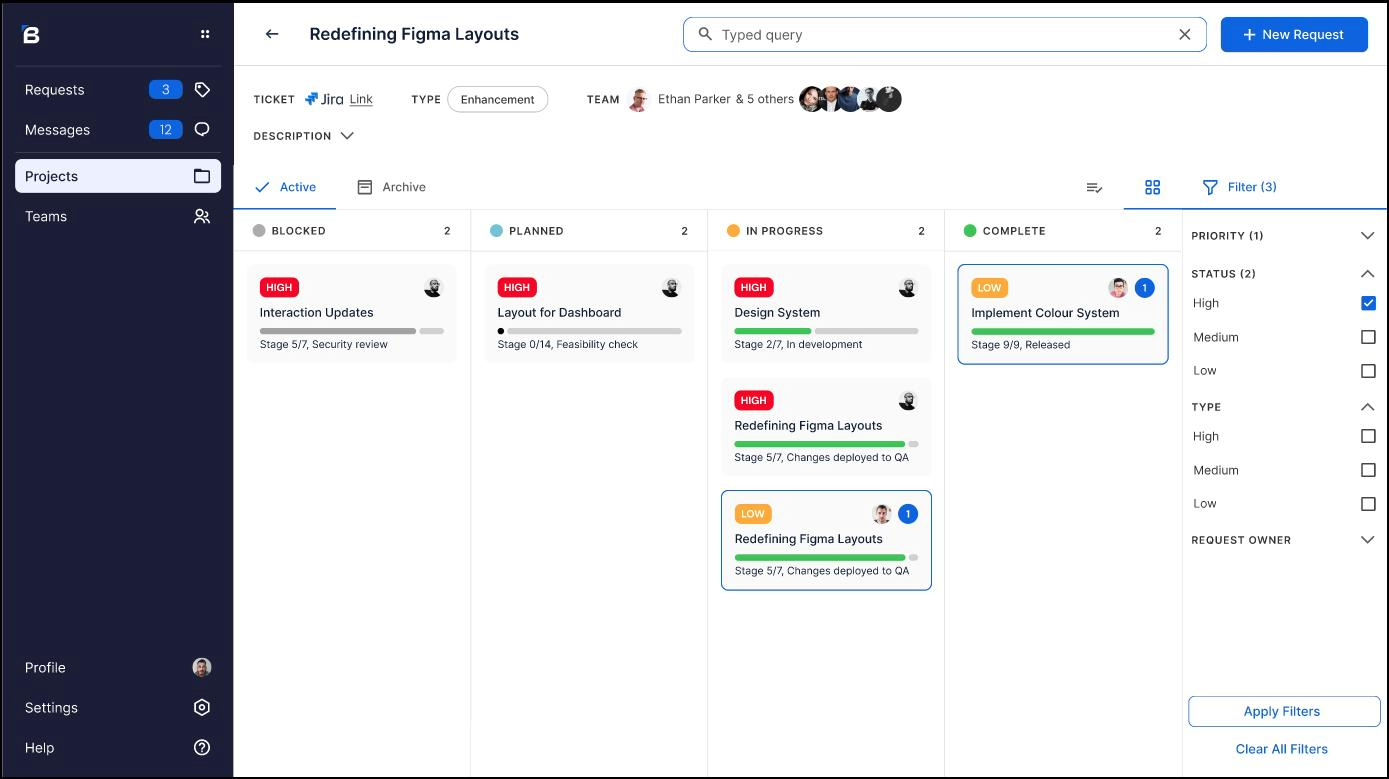
Task: Expand the Request Owner filter section
Action: click(x=1367, y=540)
